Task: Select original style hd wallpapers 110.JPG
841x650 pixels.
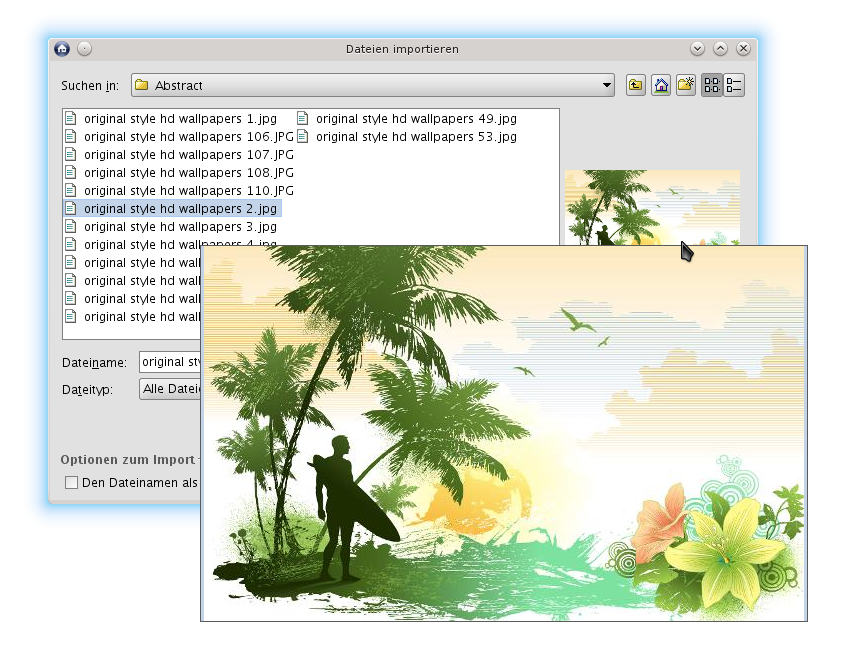Action: (188, 191)
